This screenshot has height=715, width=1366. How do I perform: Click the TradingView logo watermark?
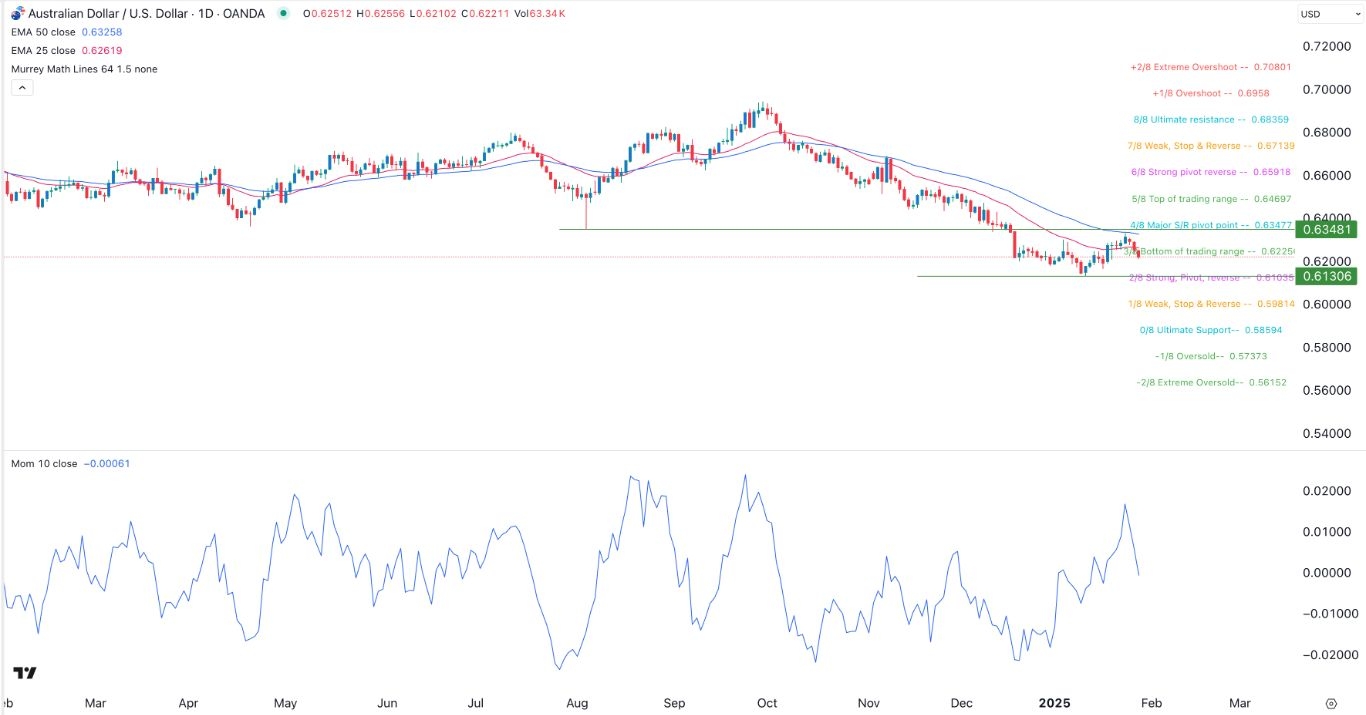pos(25,675)
